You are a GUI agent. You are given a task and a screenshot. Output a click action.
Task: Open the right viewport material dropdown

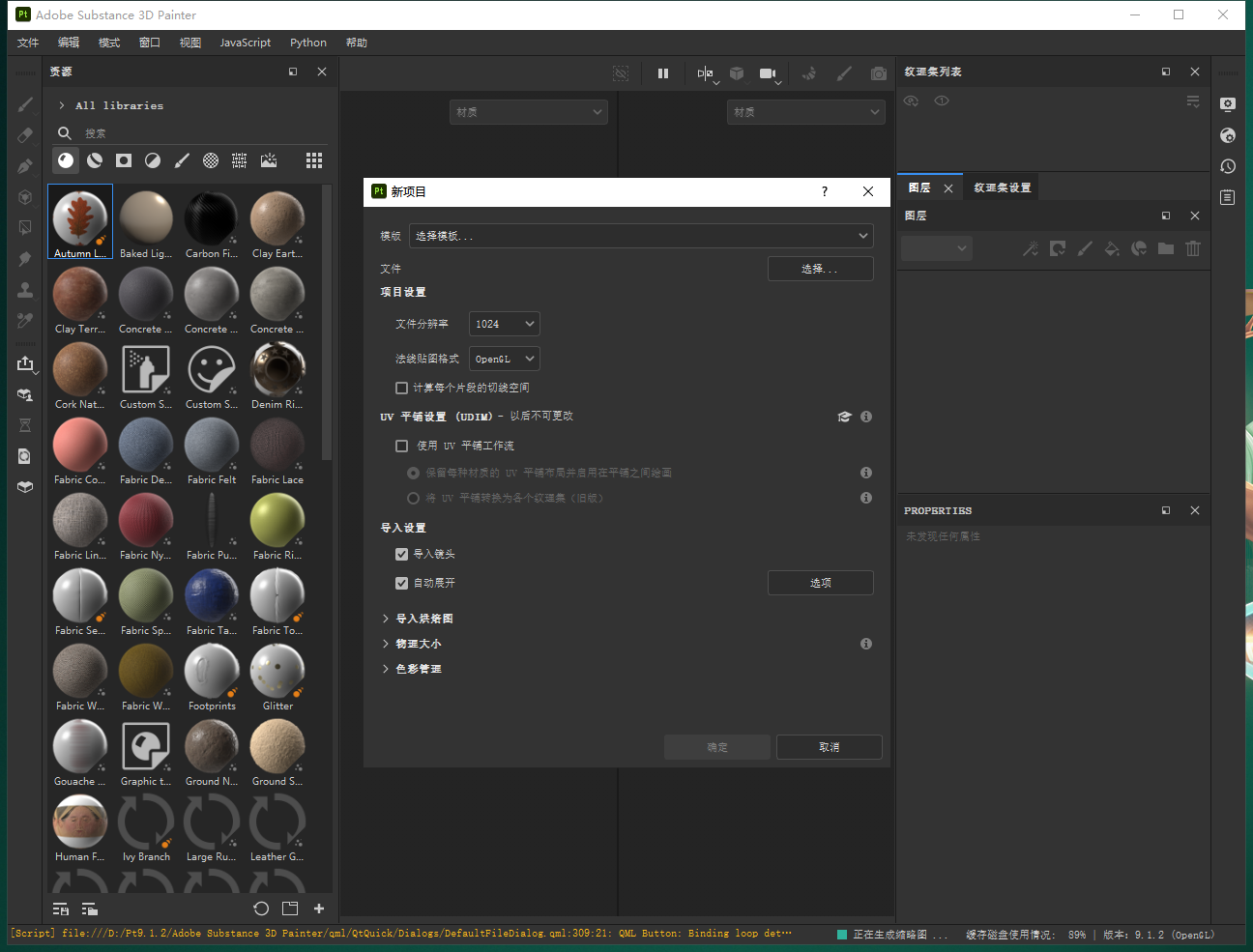(806, 112)
